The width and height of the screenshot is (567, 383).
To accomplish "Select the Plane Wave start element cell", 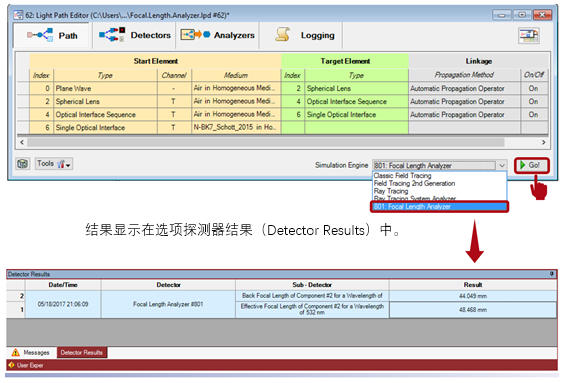I will coord(106,88).
